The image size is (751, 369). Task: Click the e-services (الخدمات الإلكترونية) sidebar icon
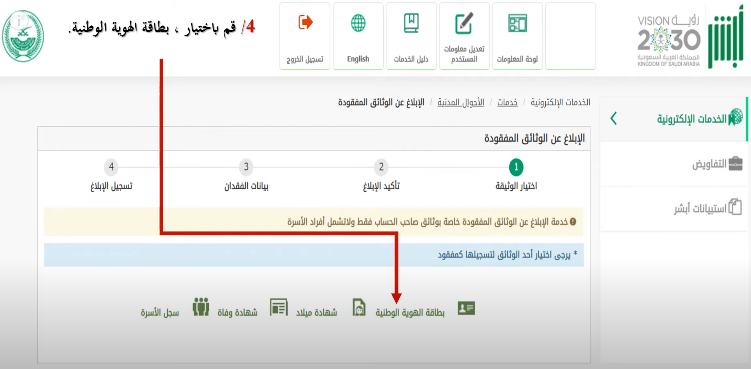[x=735, y=117]
